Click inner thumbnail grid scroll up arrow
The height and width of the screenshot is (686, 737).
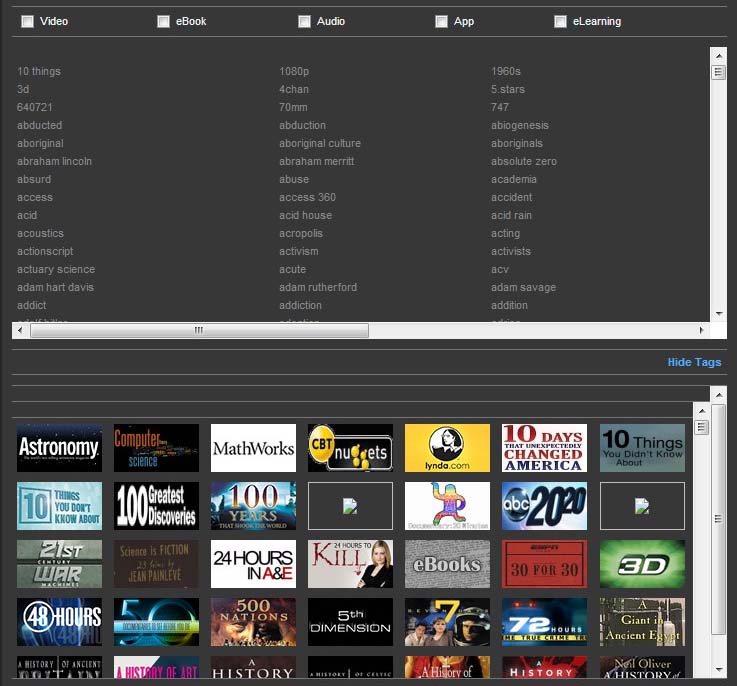coord(702,411)
